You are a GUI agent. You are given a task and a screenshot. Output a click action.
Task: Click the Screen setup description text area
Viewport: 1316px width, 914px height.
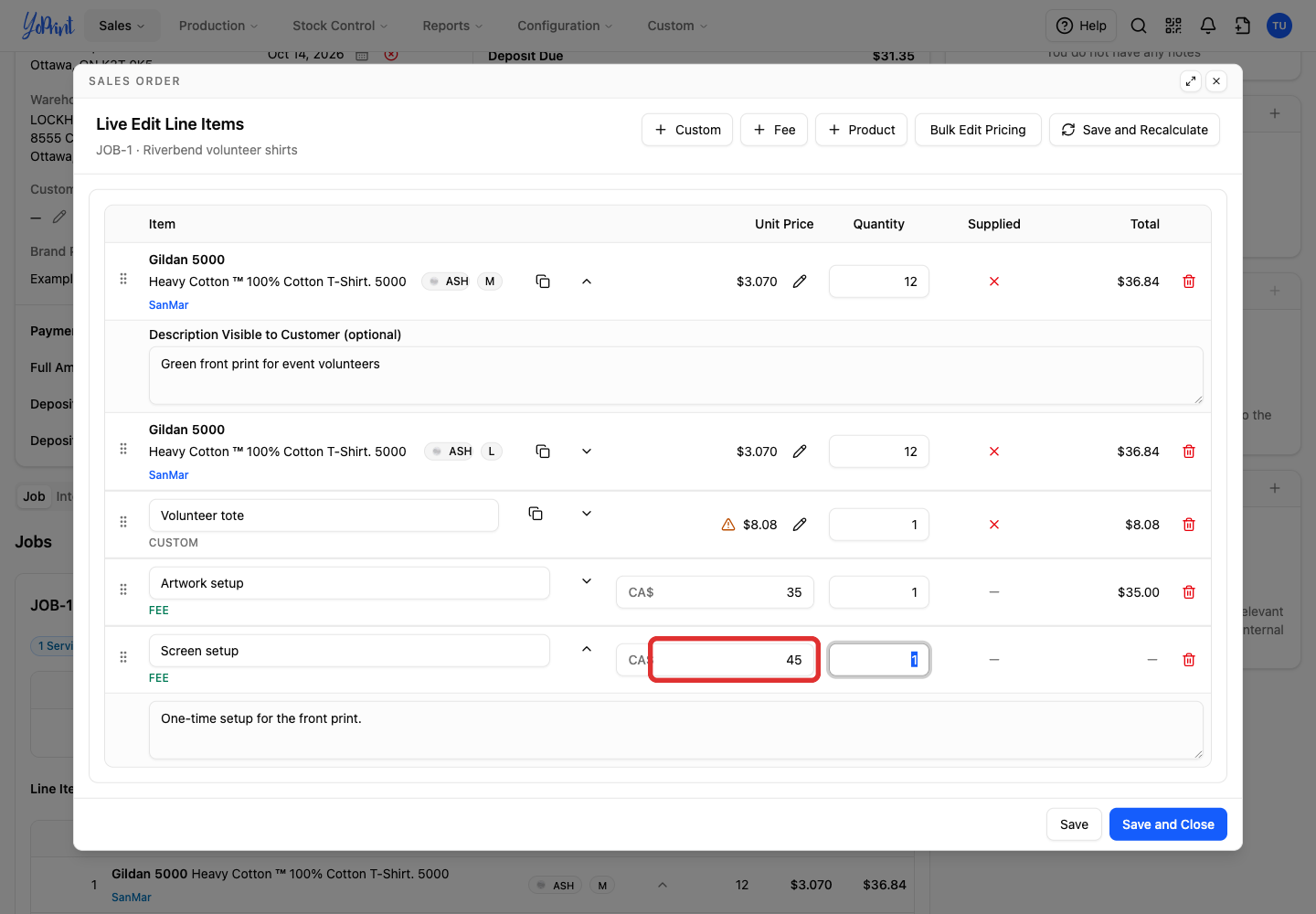pyautogui.click(x=676, y=730)
